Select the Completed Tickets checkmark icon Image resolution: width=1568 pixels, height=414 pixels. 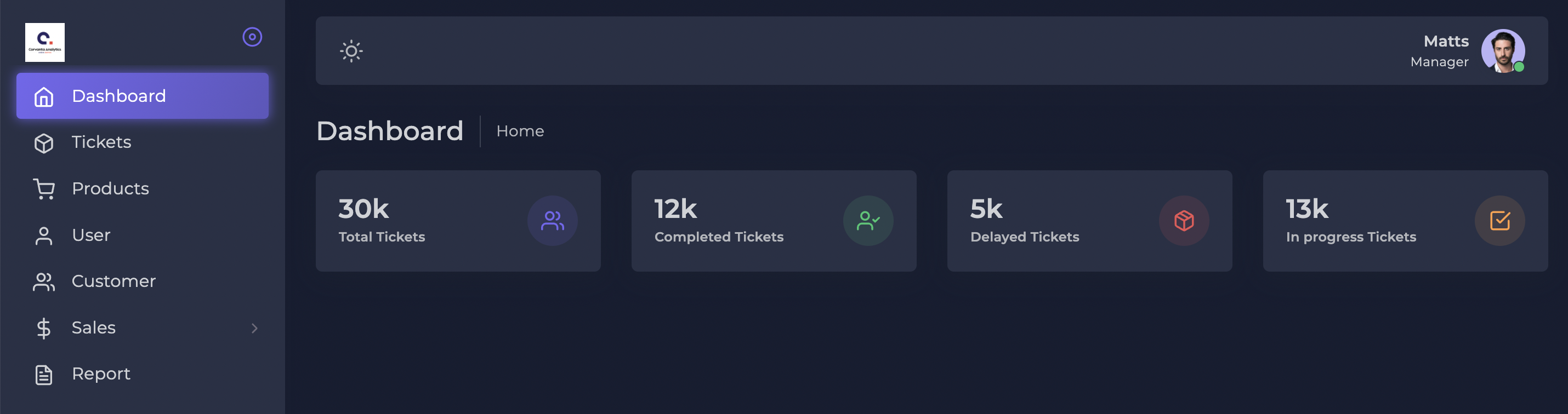point(867,221)
